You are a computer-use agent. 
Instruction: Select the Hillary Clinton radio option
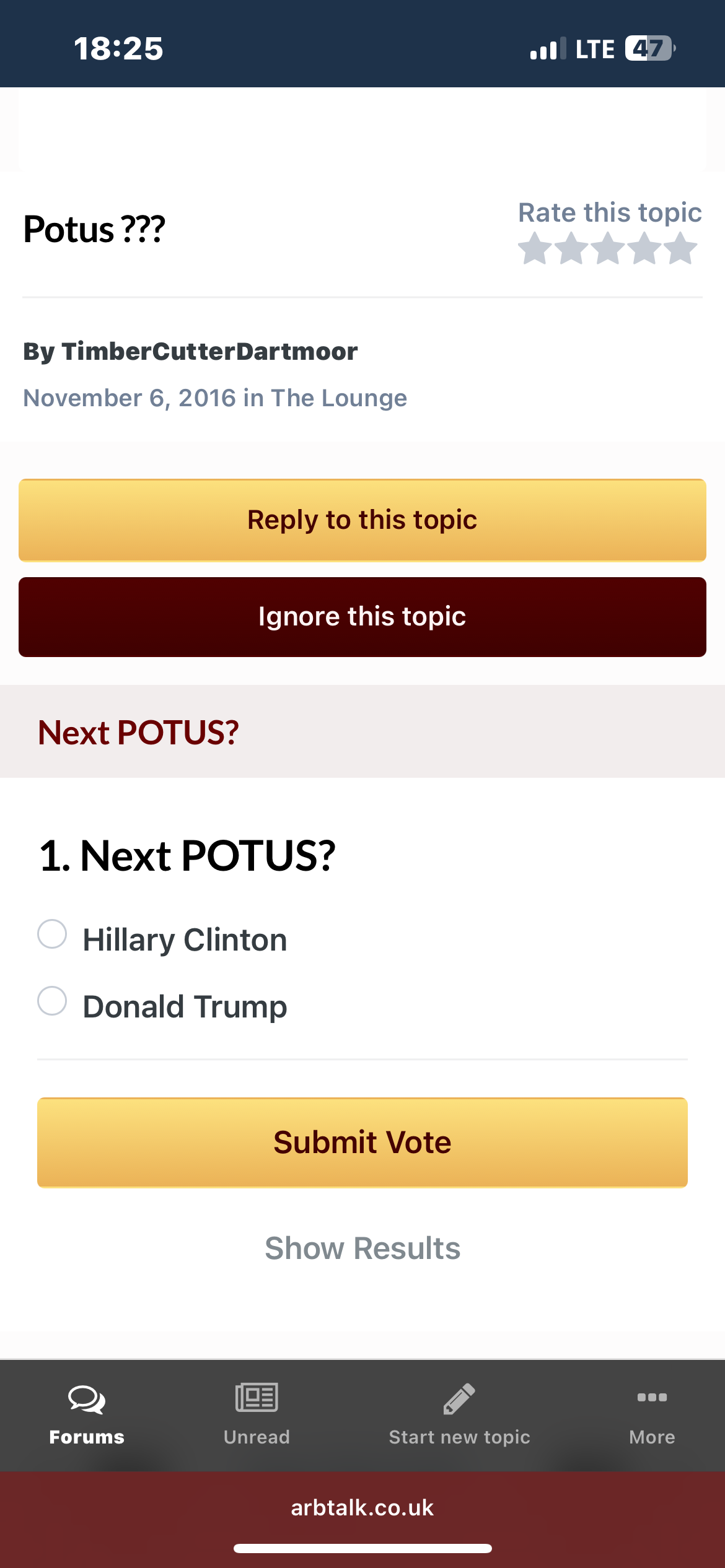(52, 934)
